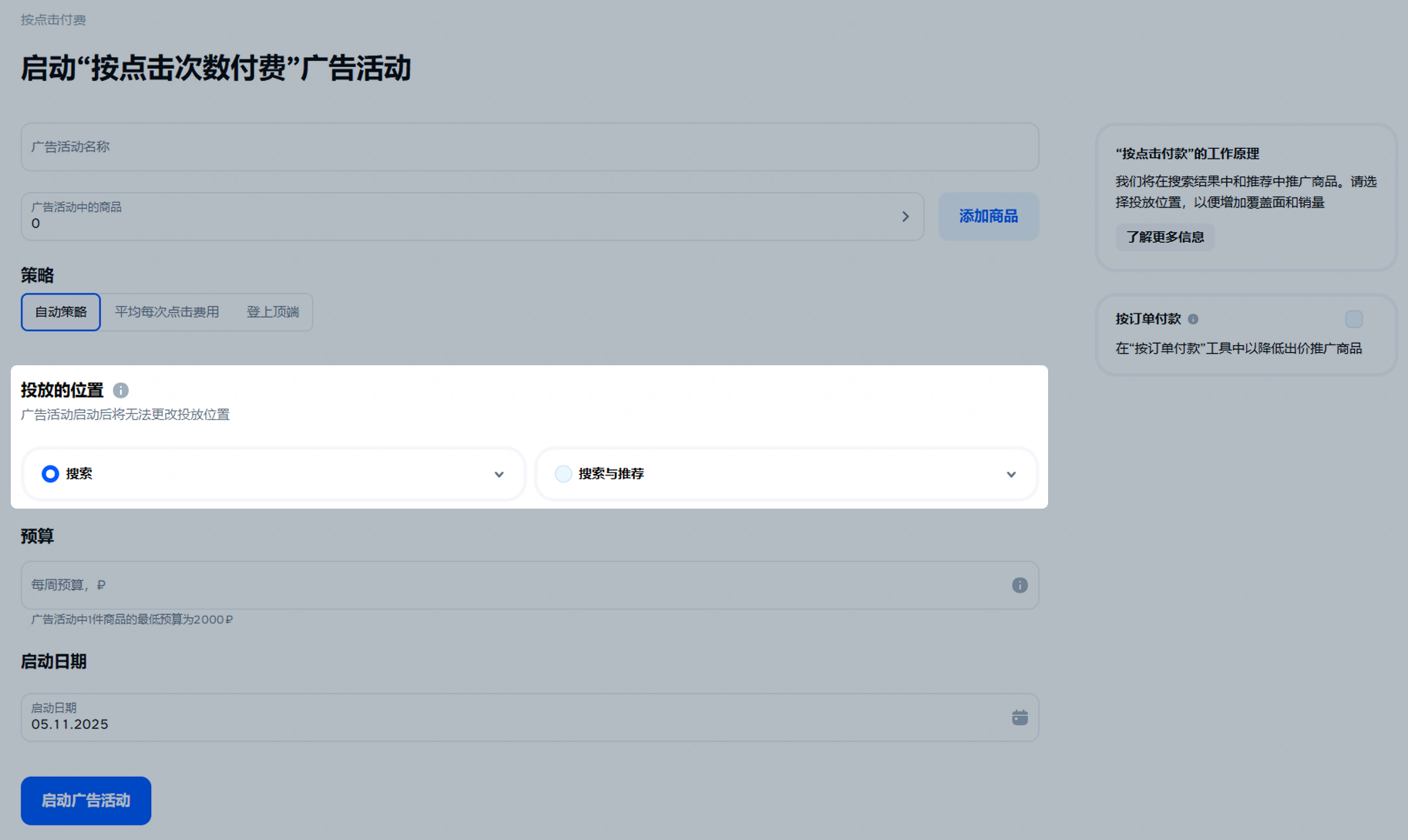
Task: Switch to 登上顶端 strategy tab
Action: (x=273, y=312)
